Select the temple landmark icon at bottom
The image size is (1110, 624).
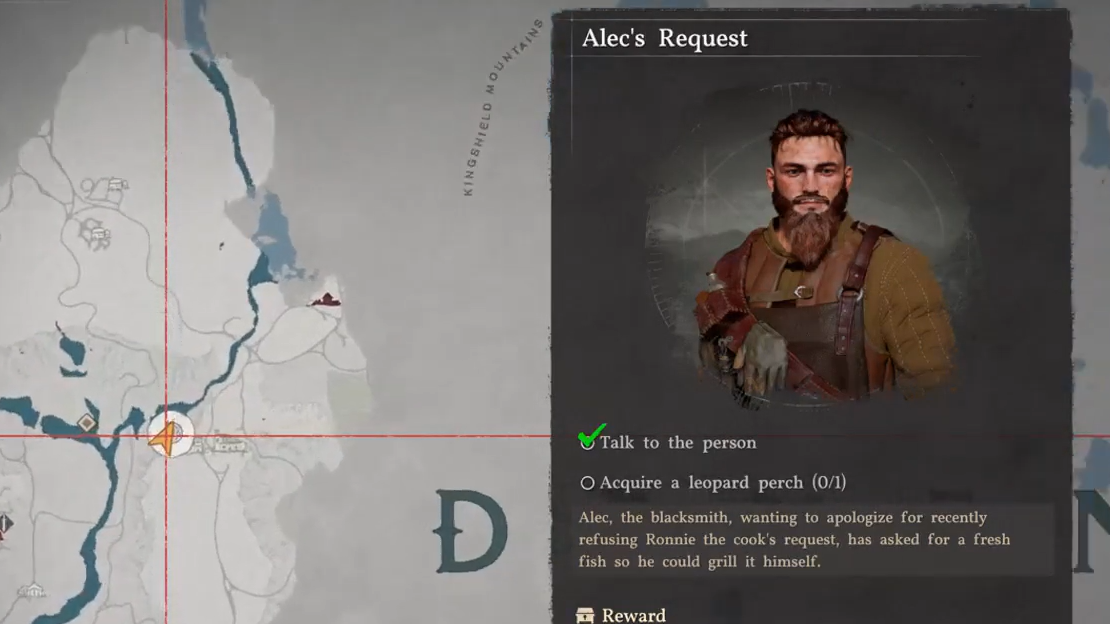click(32, 590)
